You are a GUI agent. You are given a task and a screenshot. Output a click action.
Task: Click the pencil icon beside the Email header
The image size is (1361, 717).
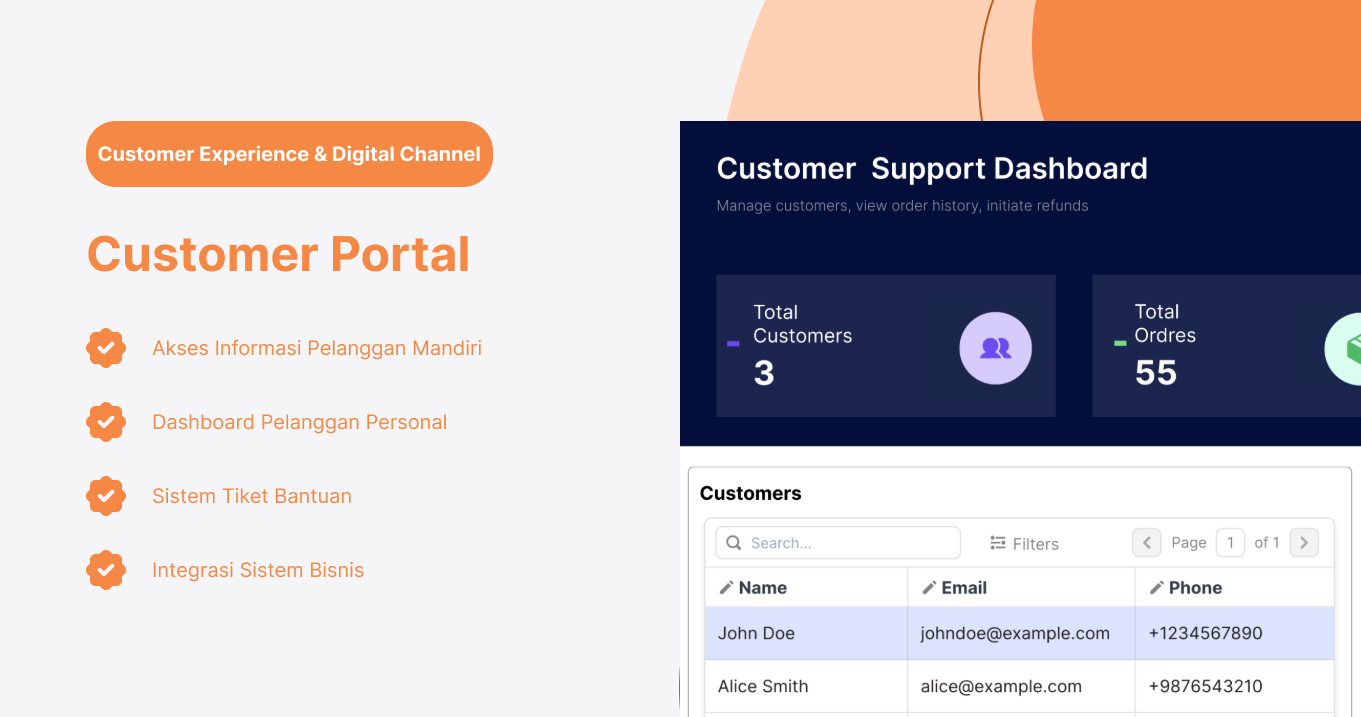[x=929, y=587]
